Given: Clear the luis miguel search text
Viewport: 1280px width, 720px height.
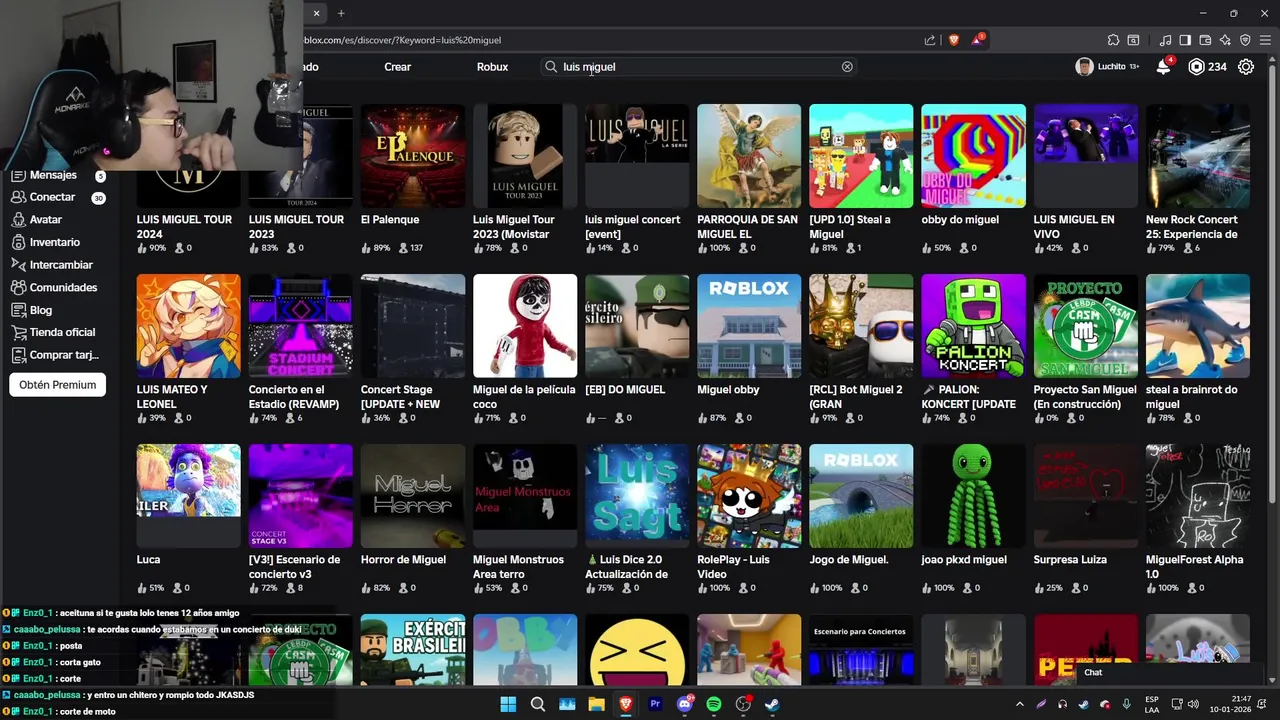Looking at the screenshot, I should pyautogui.click(x=847, y=67).
